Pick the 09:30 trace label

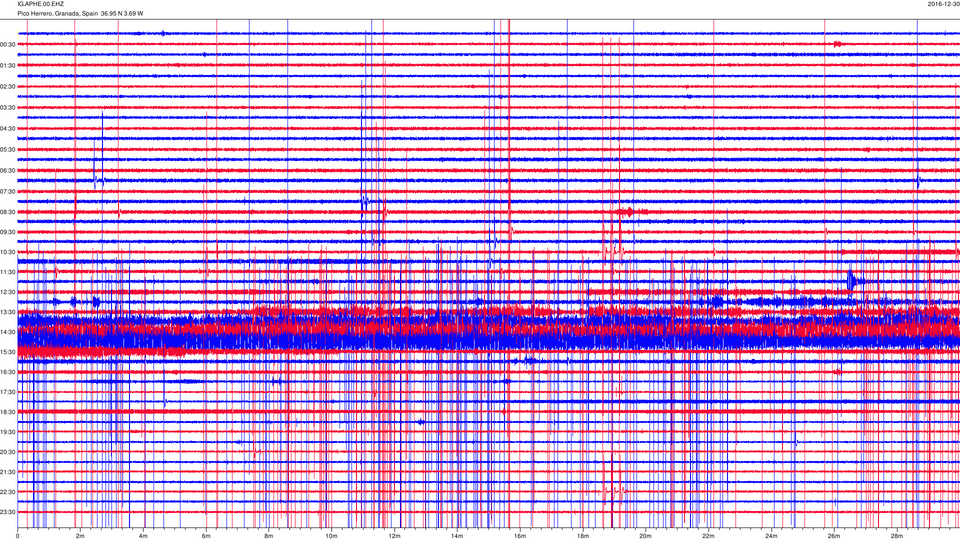click(x=8, y=232)
